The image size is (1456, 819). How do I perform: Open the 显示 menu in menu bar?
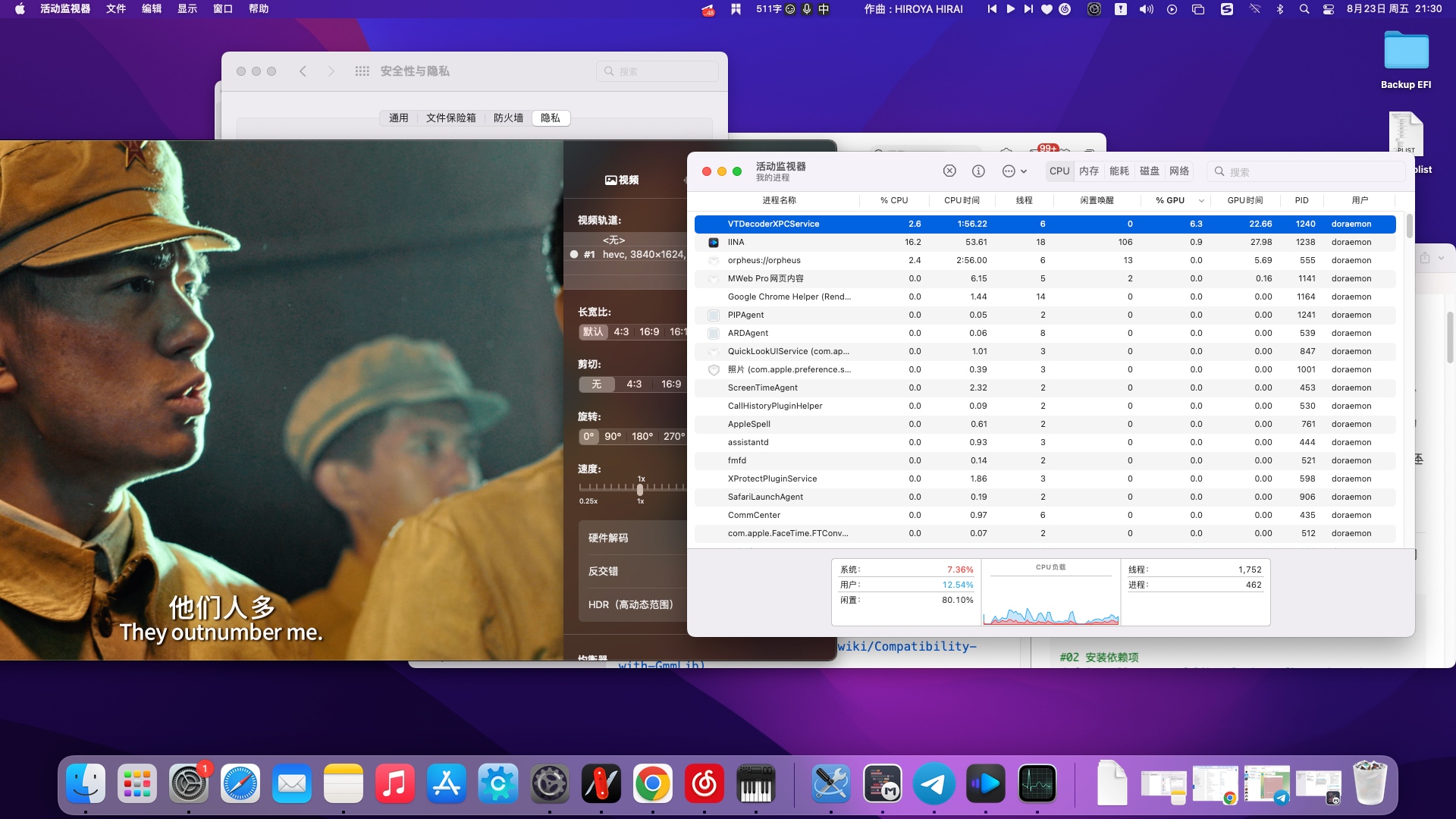pyautogui.click(x=187, y=9)
